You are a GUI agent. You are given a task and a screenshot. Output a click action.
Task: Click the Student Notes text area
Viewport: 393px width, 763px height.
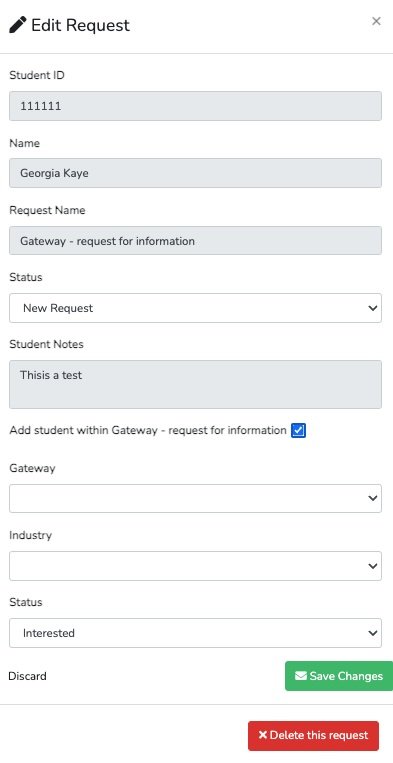coord(196,384)
